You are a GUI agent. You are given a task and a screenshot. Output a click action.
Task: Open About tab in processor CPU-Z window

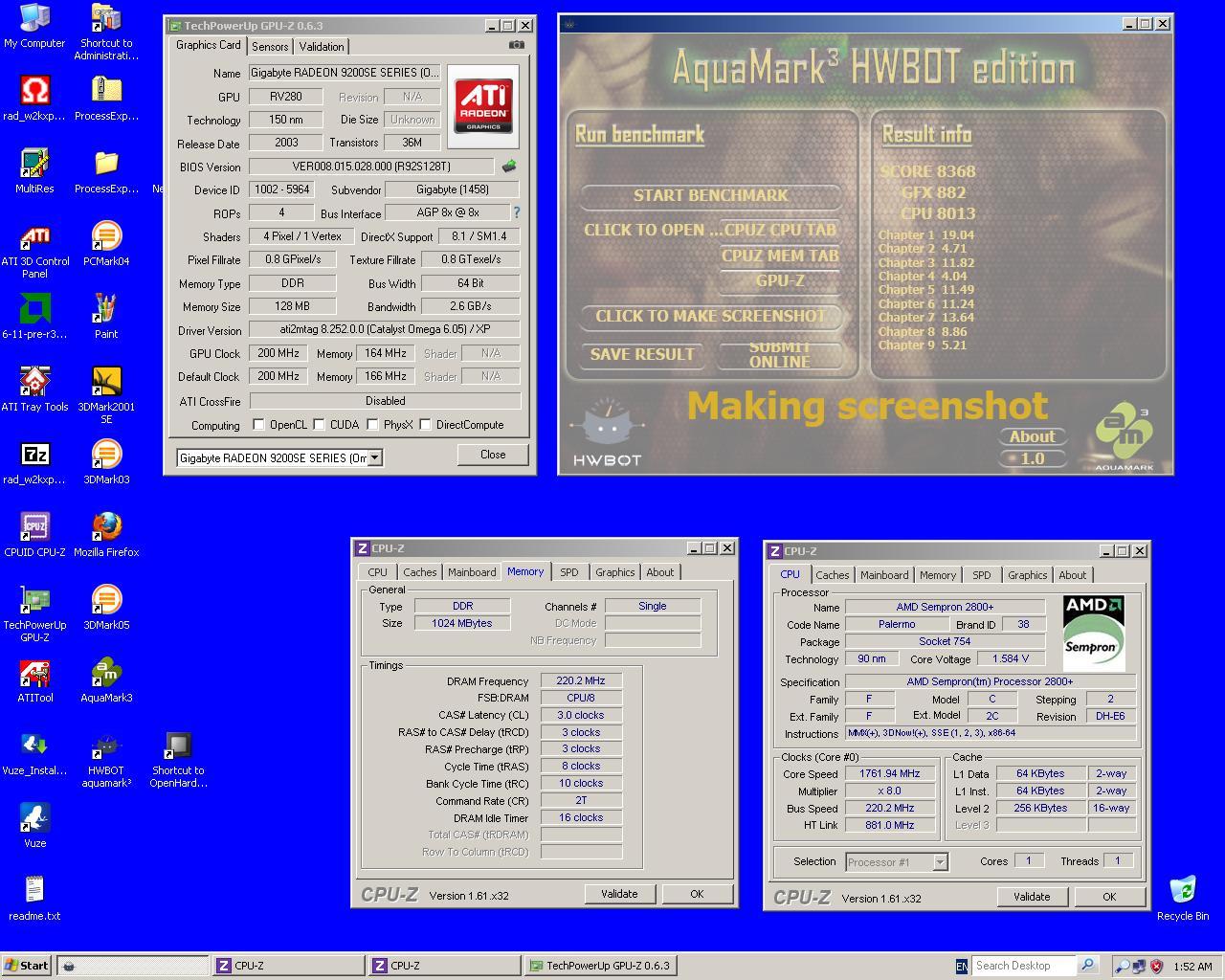point(1072,575)
